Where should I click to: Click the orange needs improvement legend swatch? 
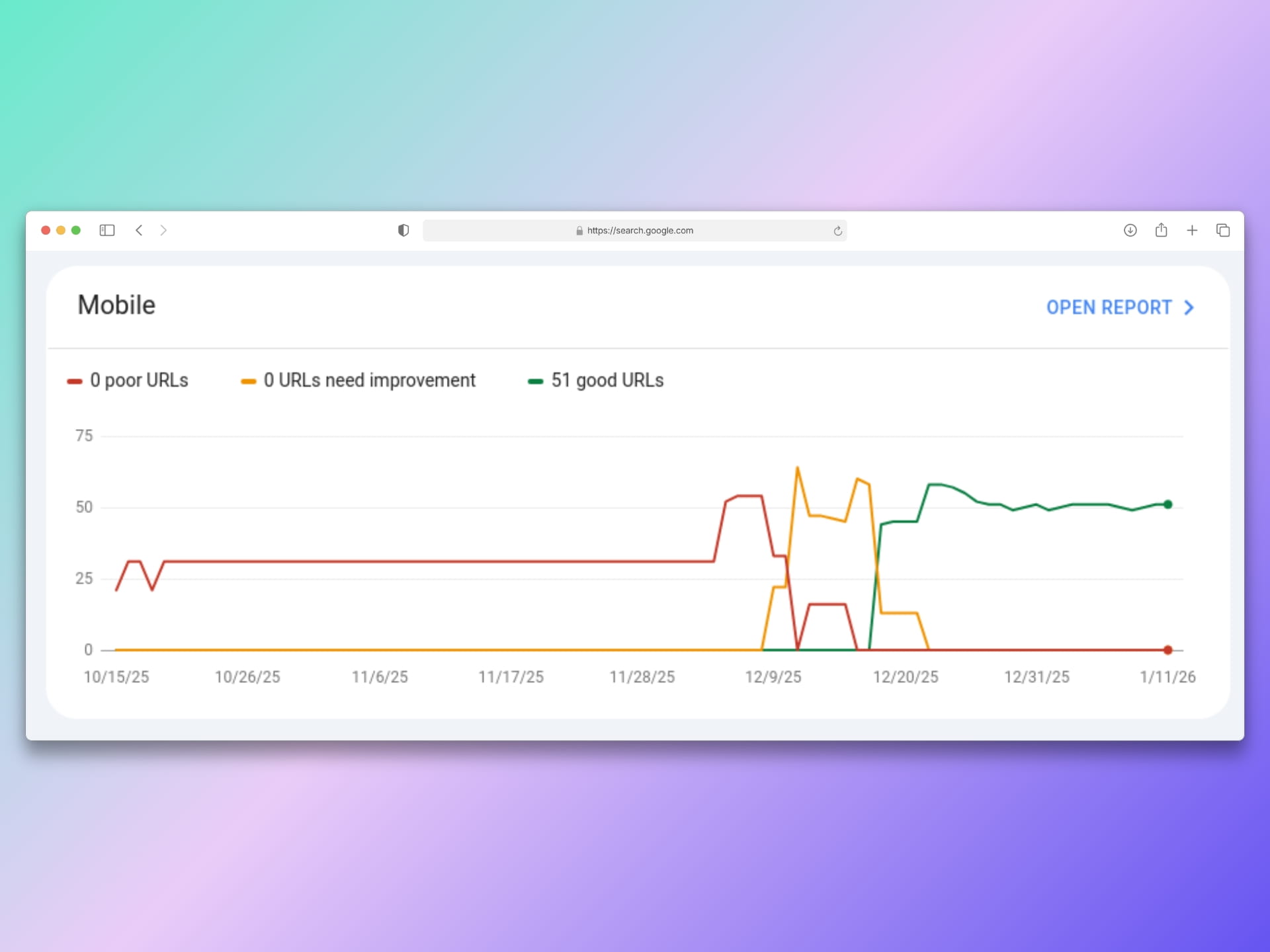(x=249, y=381)
